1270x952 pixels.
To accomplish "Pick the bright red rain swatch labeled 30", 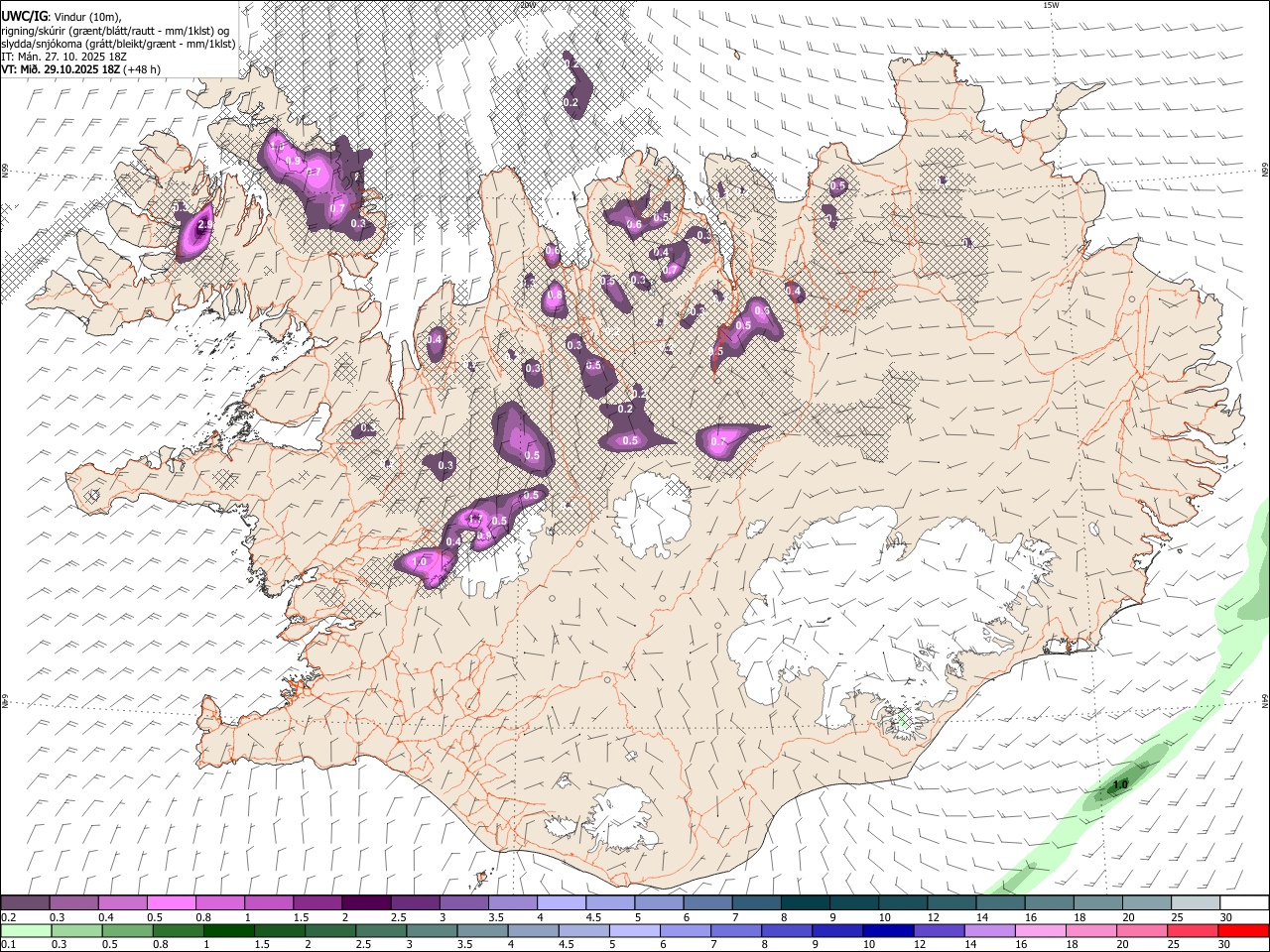I will [x=1244, y=930].
